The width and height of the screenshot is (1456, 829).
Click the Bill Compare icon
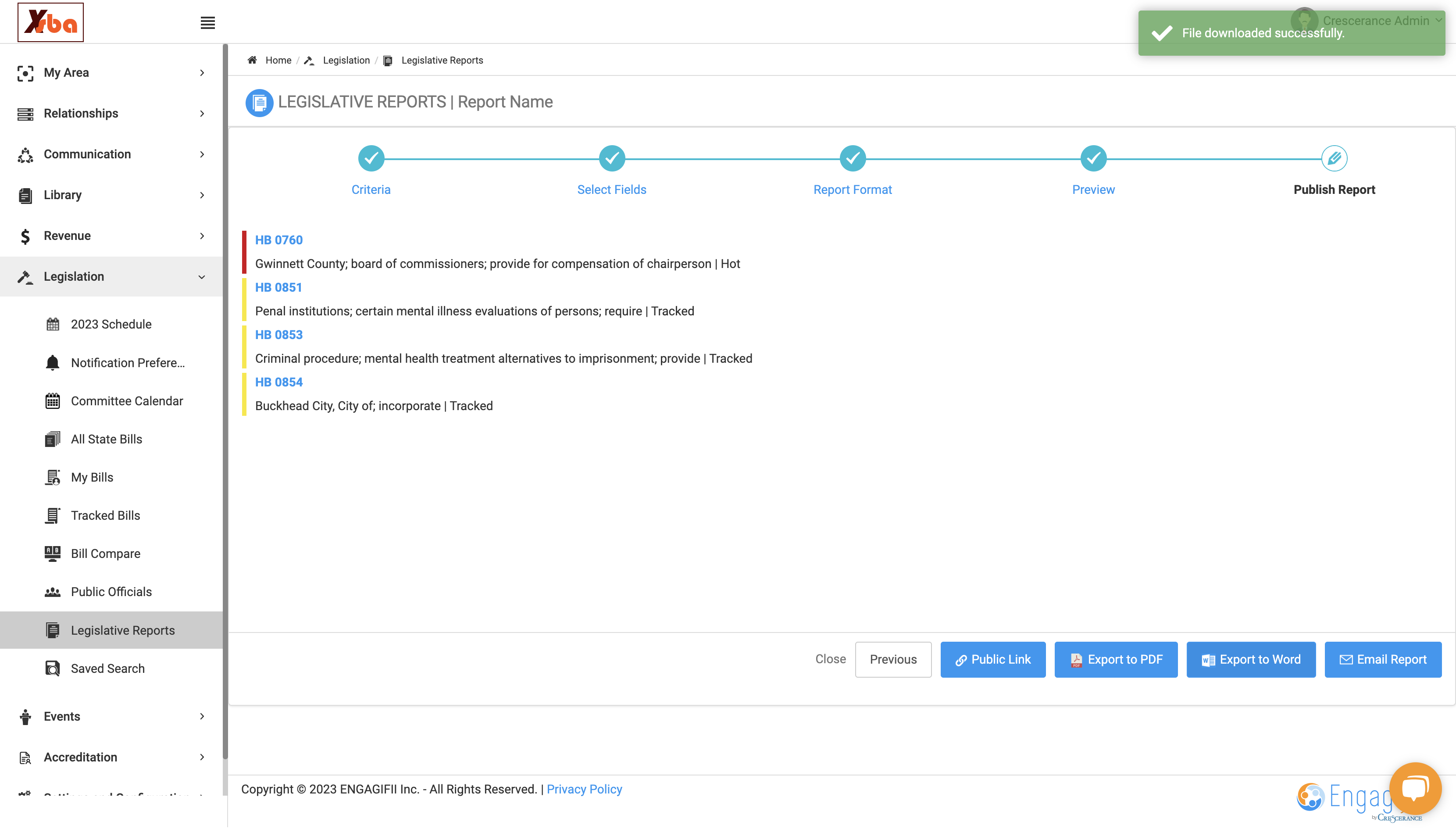pos(52,554)
